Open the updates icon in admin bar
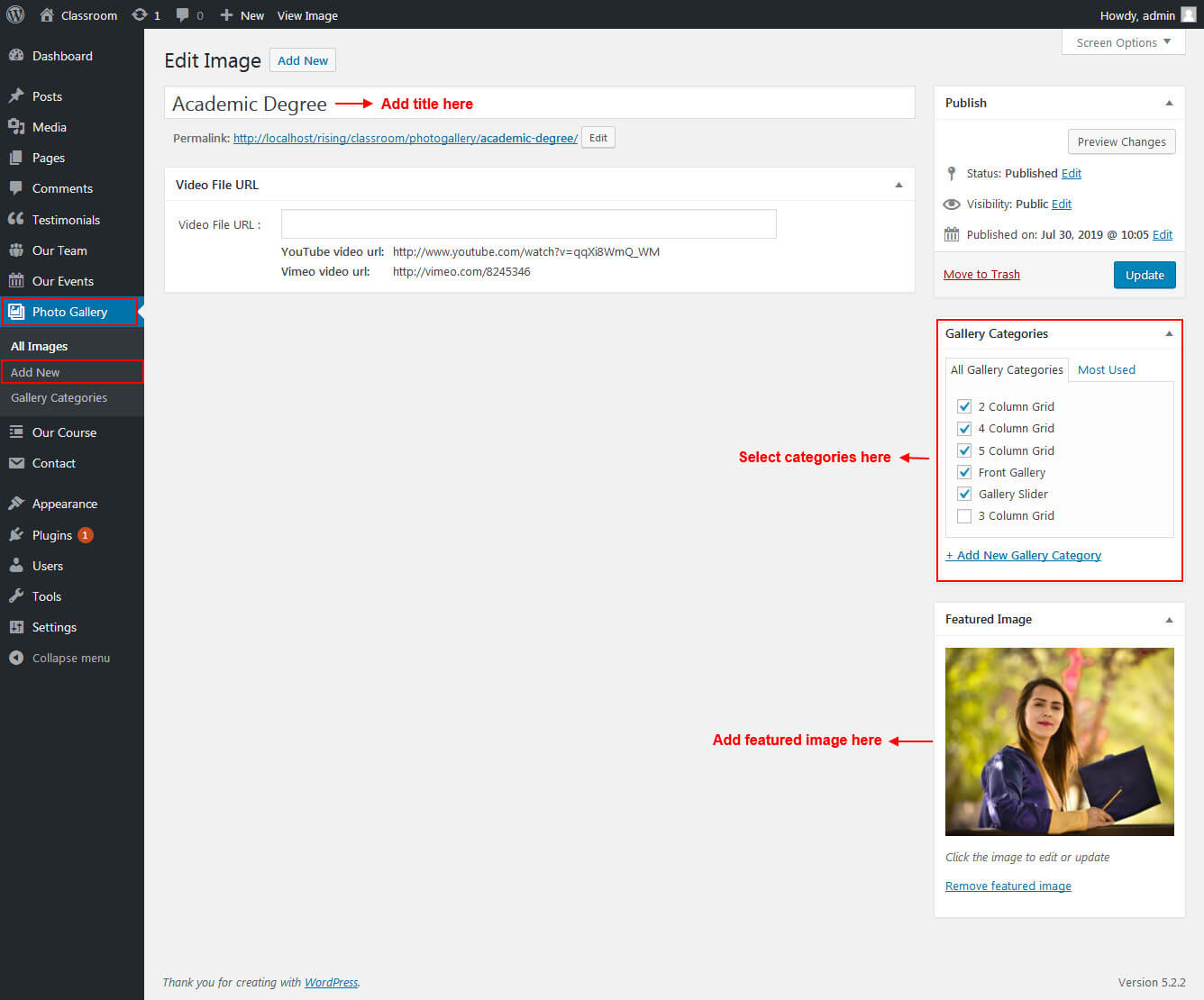Viewport: 1204px width, 1000px height. (x=140, y=15)
